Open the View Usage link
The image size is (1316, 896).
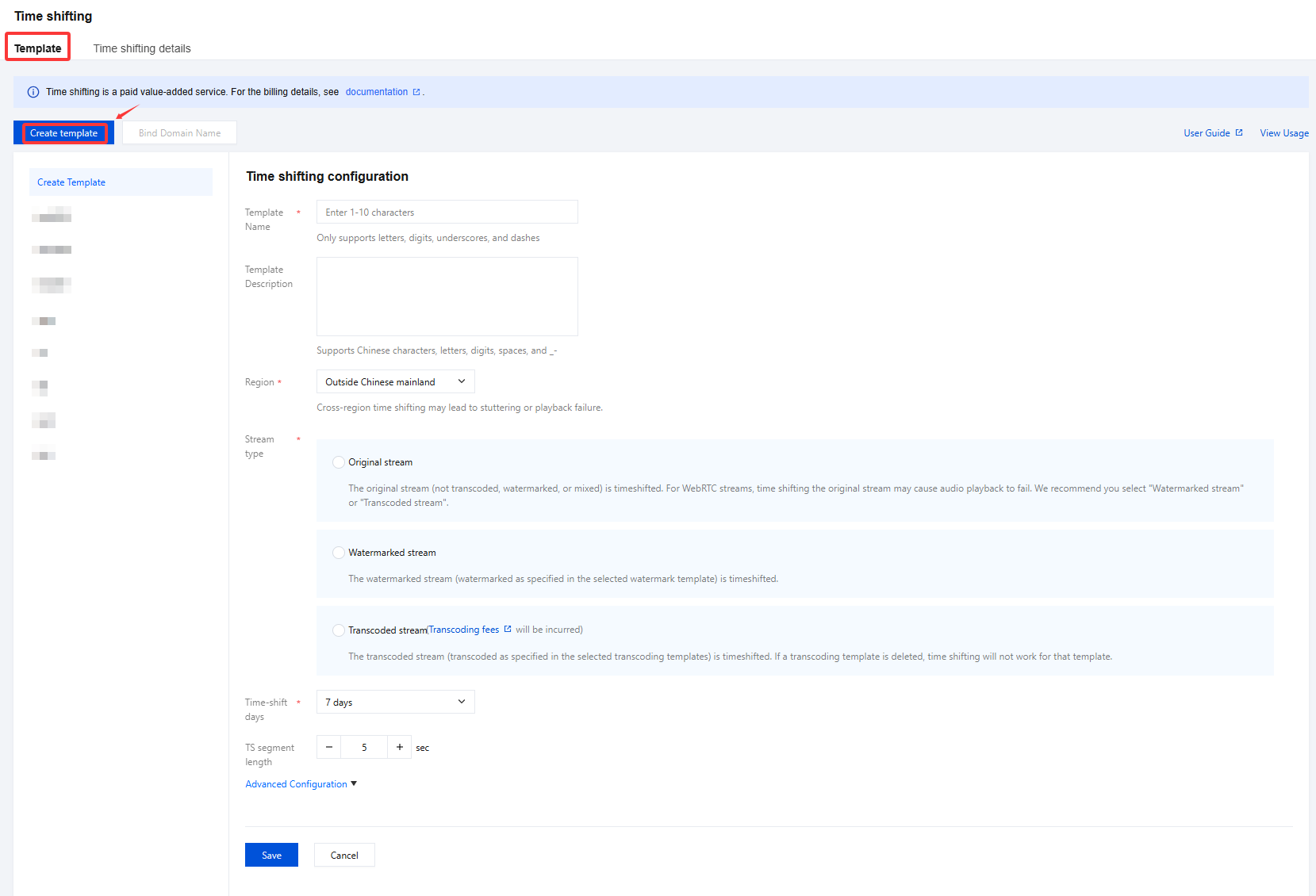click(1283, 133)
